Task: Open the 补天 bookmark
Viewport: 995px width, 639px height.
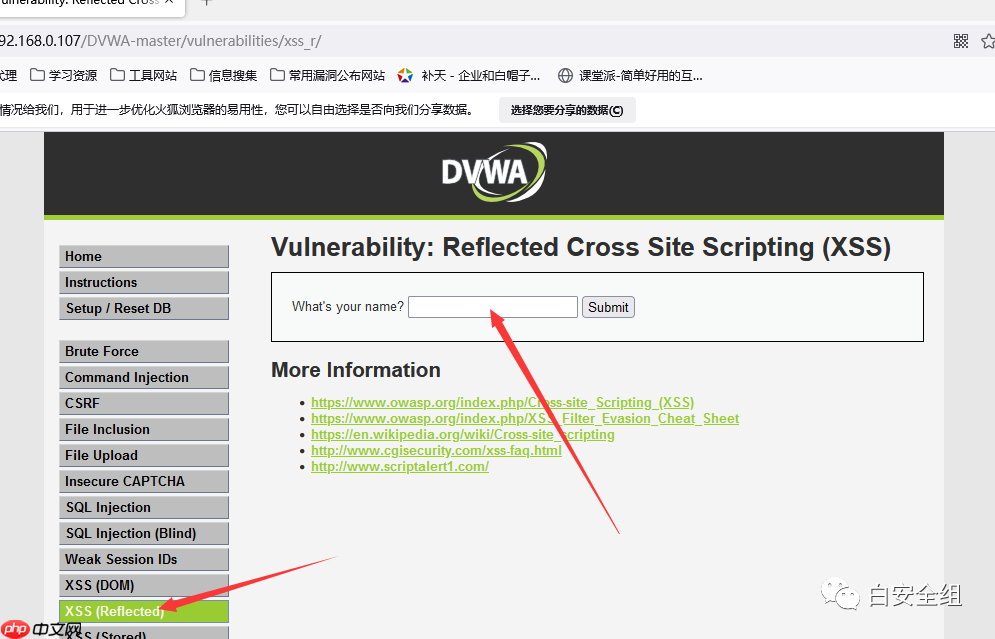Action: pos(469,76)
